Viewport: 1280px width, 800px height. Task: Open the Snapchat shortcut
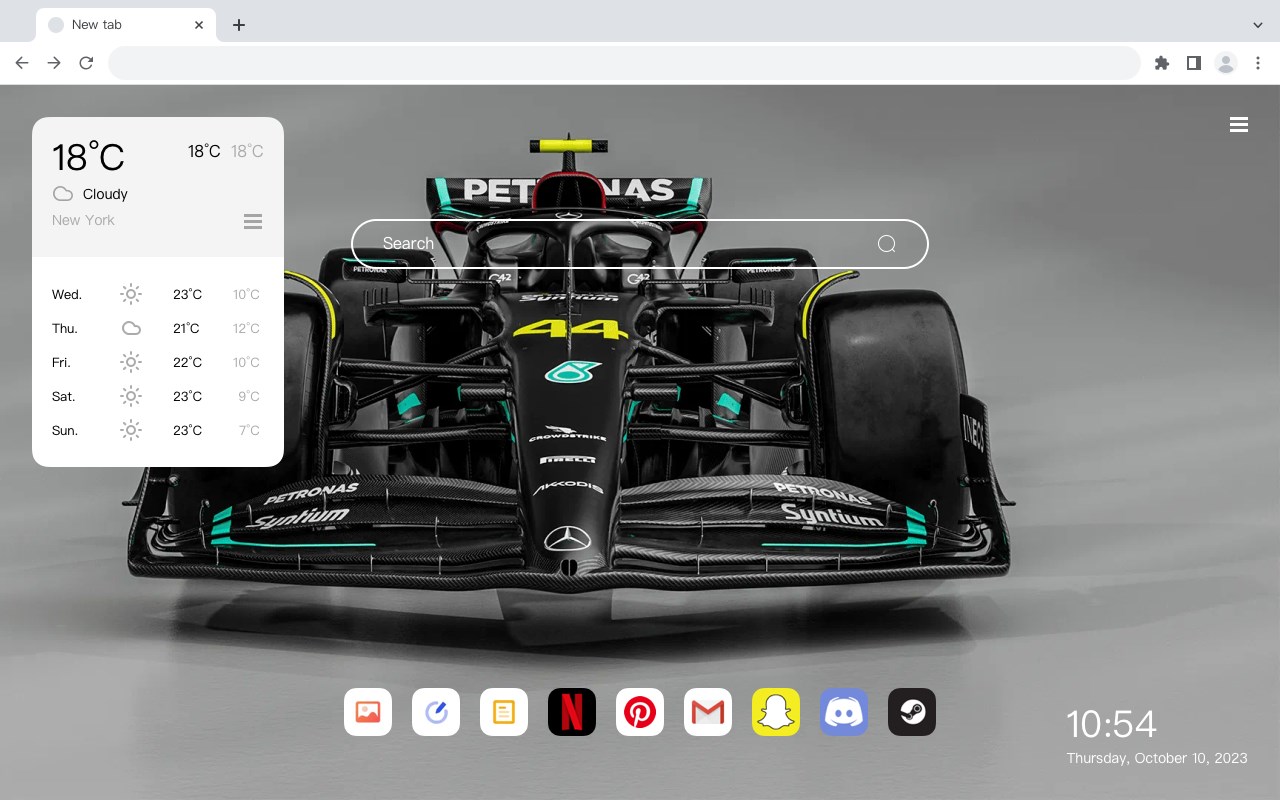point(776,712)
